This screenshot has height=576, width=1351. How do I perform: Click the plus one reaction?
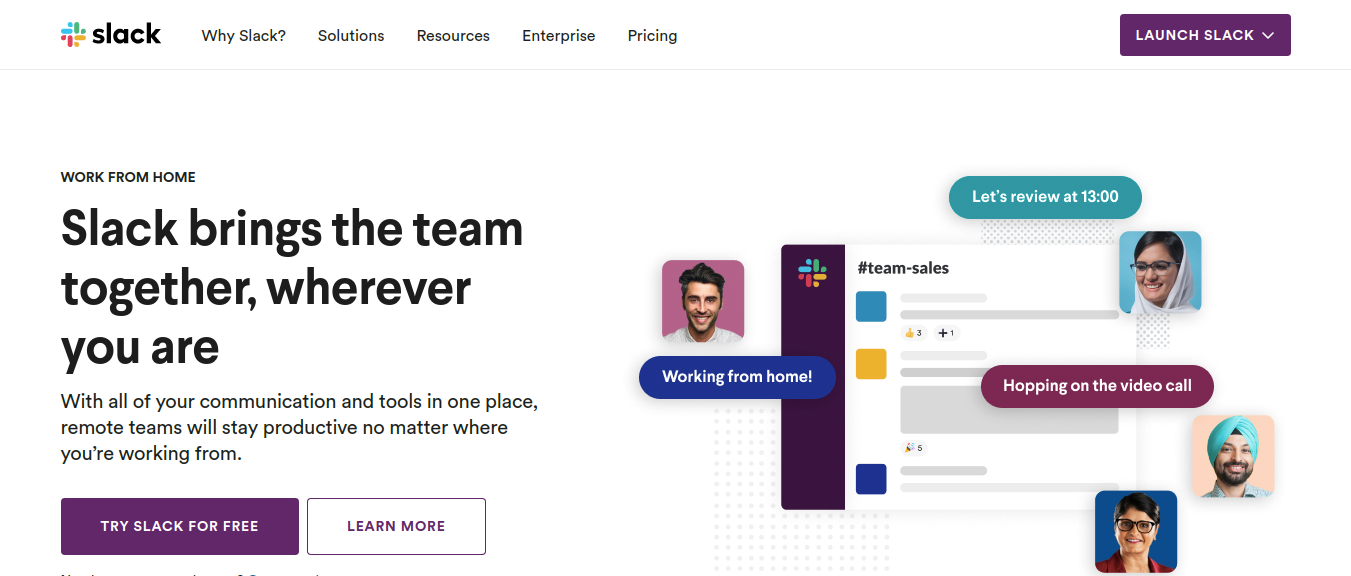point(946,333)
